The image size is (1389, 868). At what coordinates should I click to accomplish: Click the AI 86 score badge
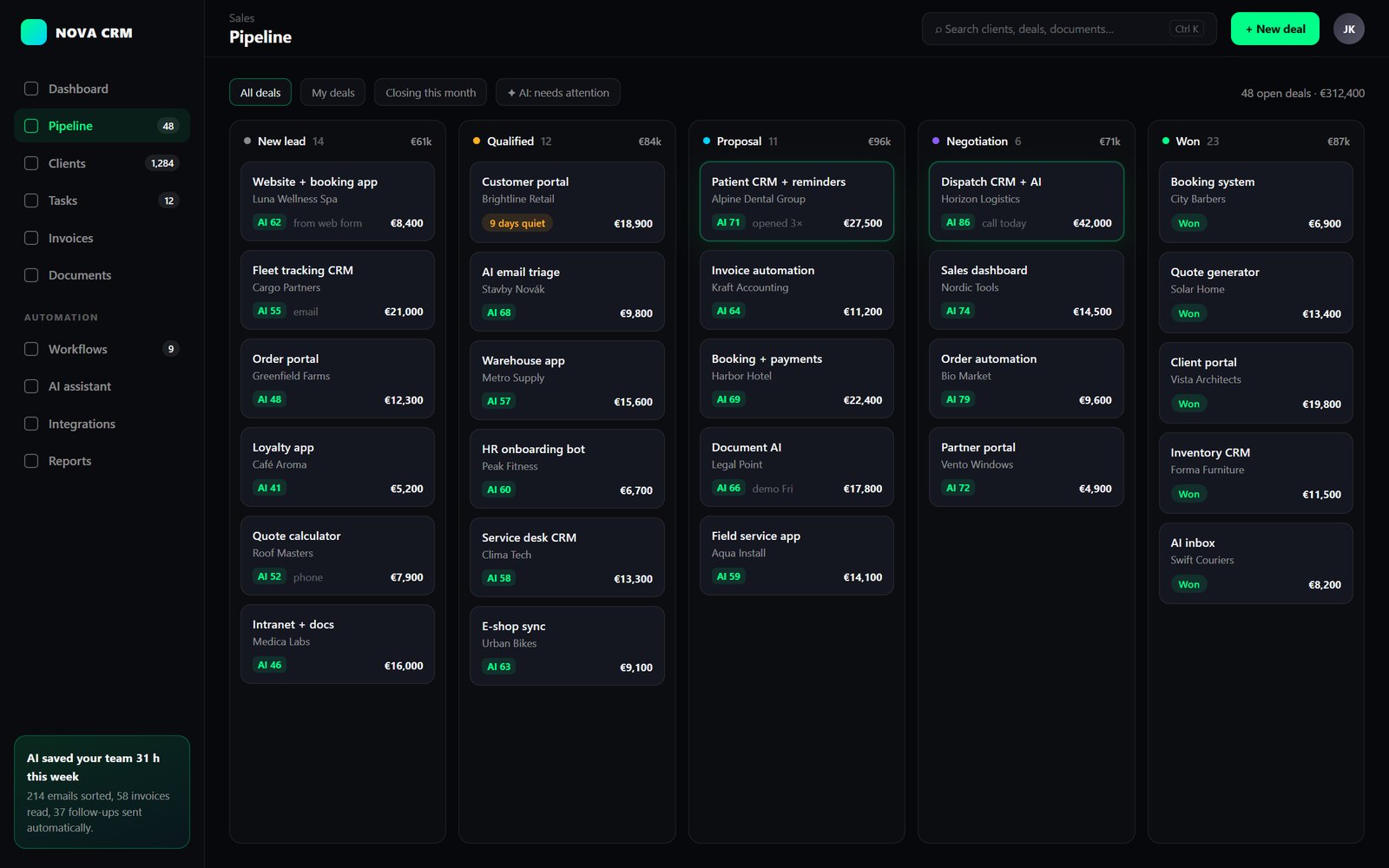[958, 223]
